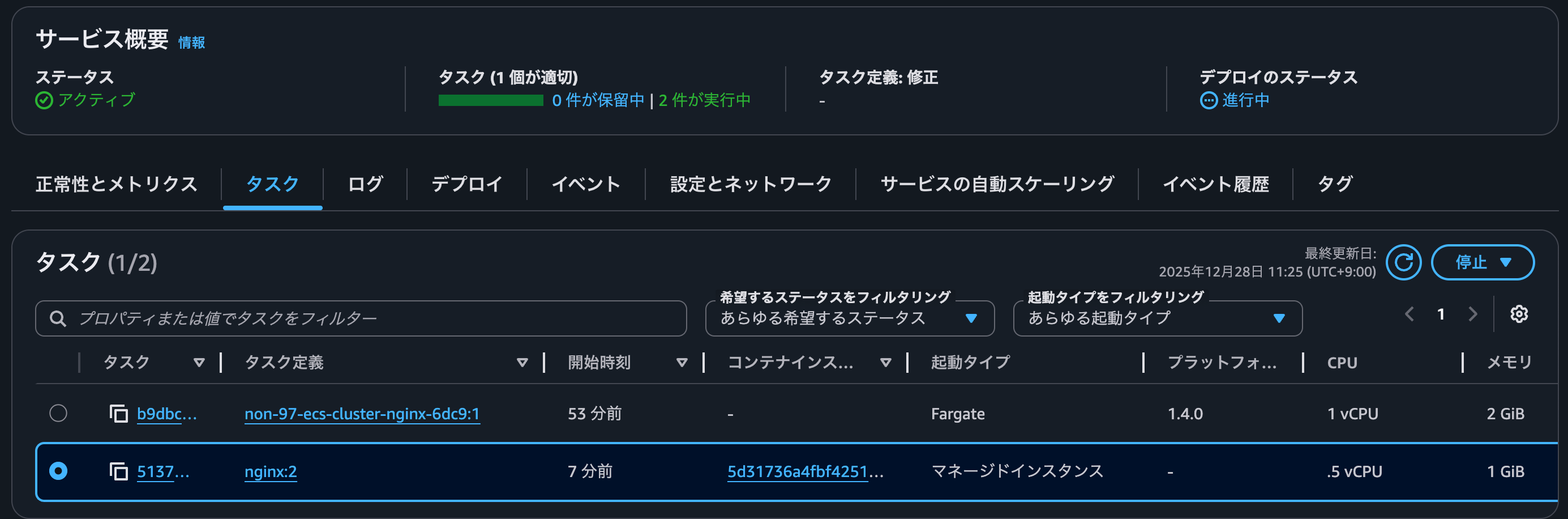
Task: Click the task filter input field
Action: point(305,318)
